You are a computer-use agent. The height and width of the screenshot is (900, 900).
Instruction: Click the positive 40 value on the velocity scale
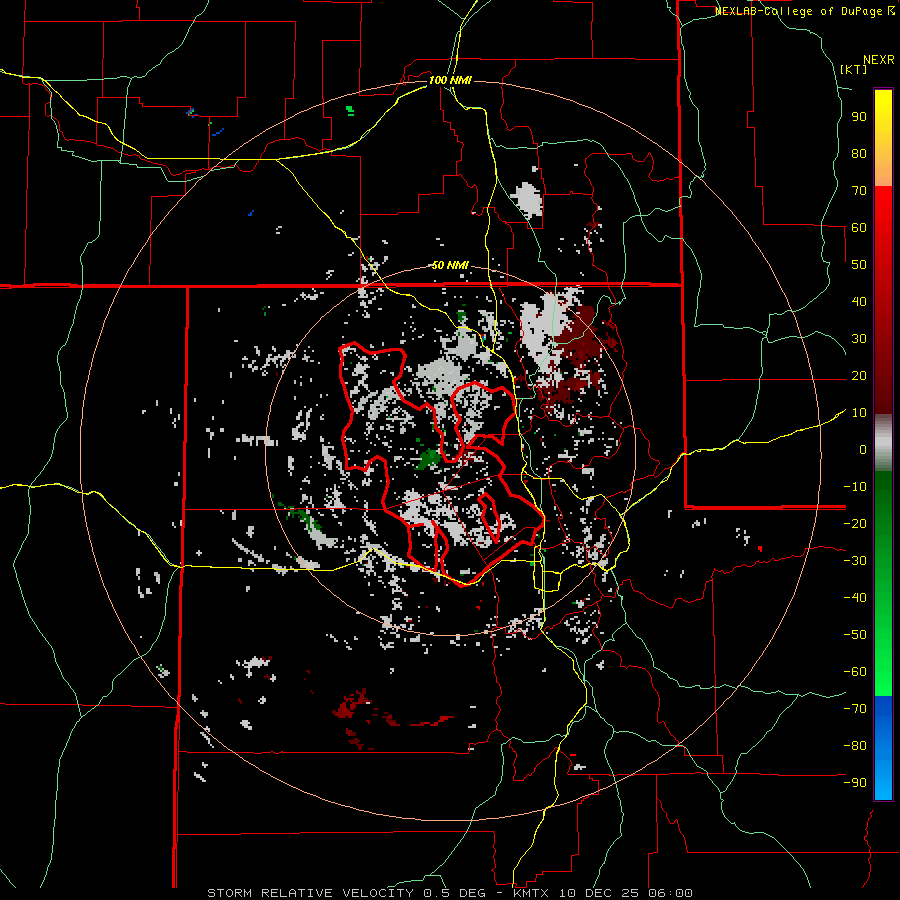pyautogui.click(x=859, y=301)
